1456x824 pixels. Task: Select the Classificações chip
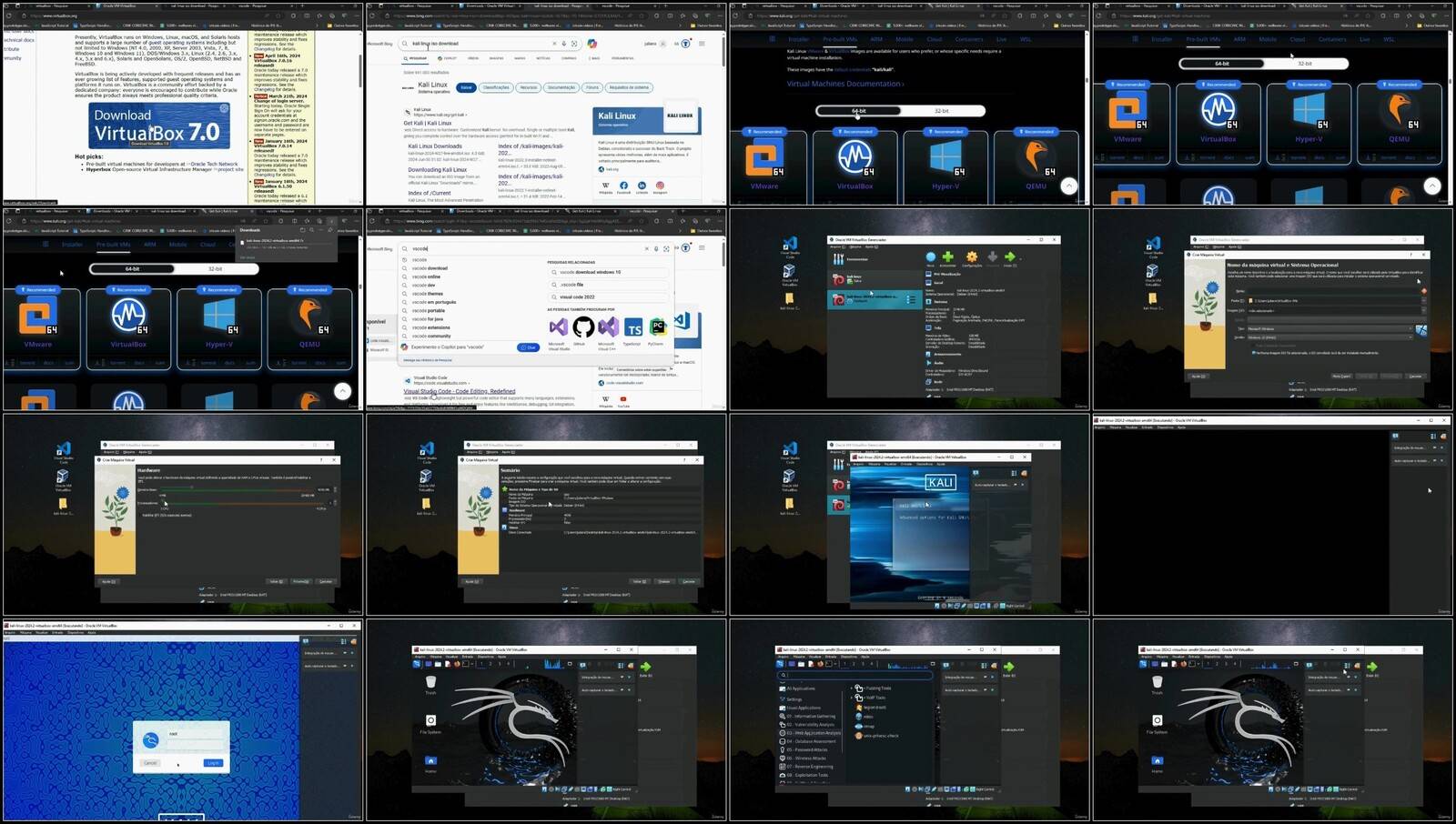tap(496, 87)
